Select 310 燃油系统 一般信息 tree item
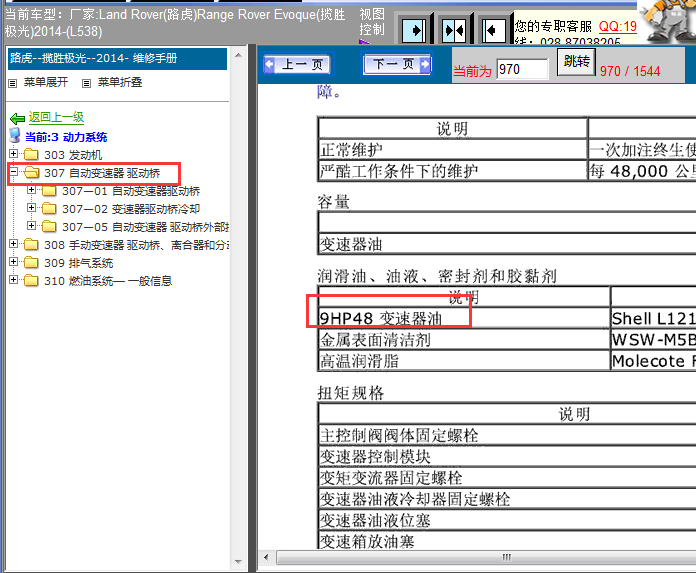696x573 pixels. (108, 281)
